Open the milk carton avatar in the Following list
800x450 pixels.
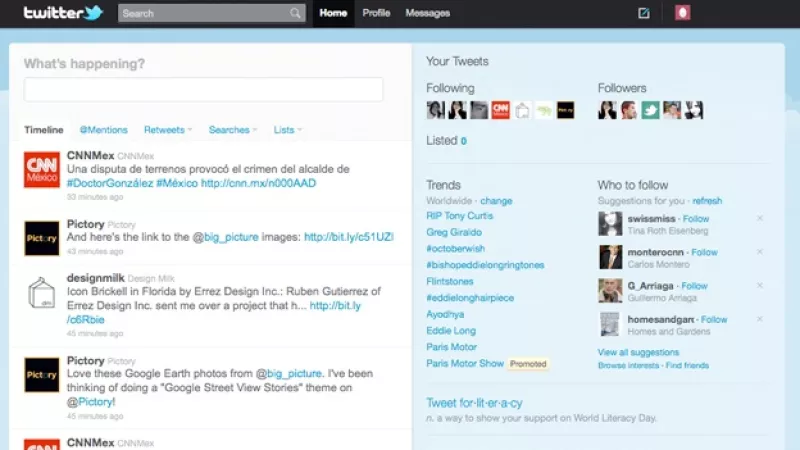pyautogui.click(x=522, y=110)
